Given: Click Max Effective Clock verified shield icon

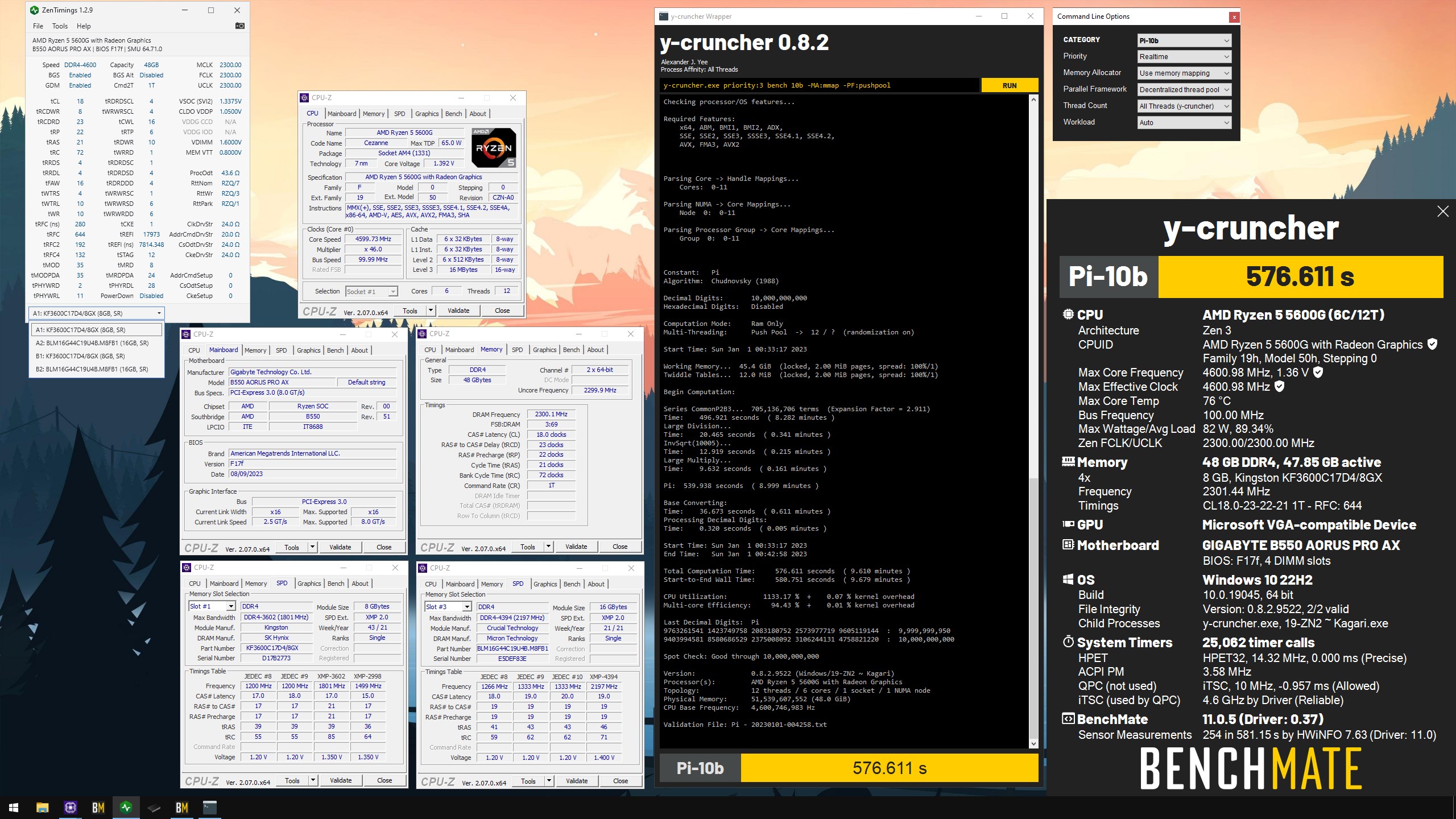Looking at the screenshot, I should pyautogui.click(x=1279, y=386).
